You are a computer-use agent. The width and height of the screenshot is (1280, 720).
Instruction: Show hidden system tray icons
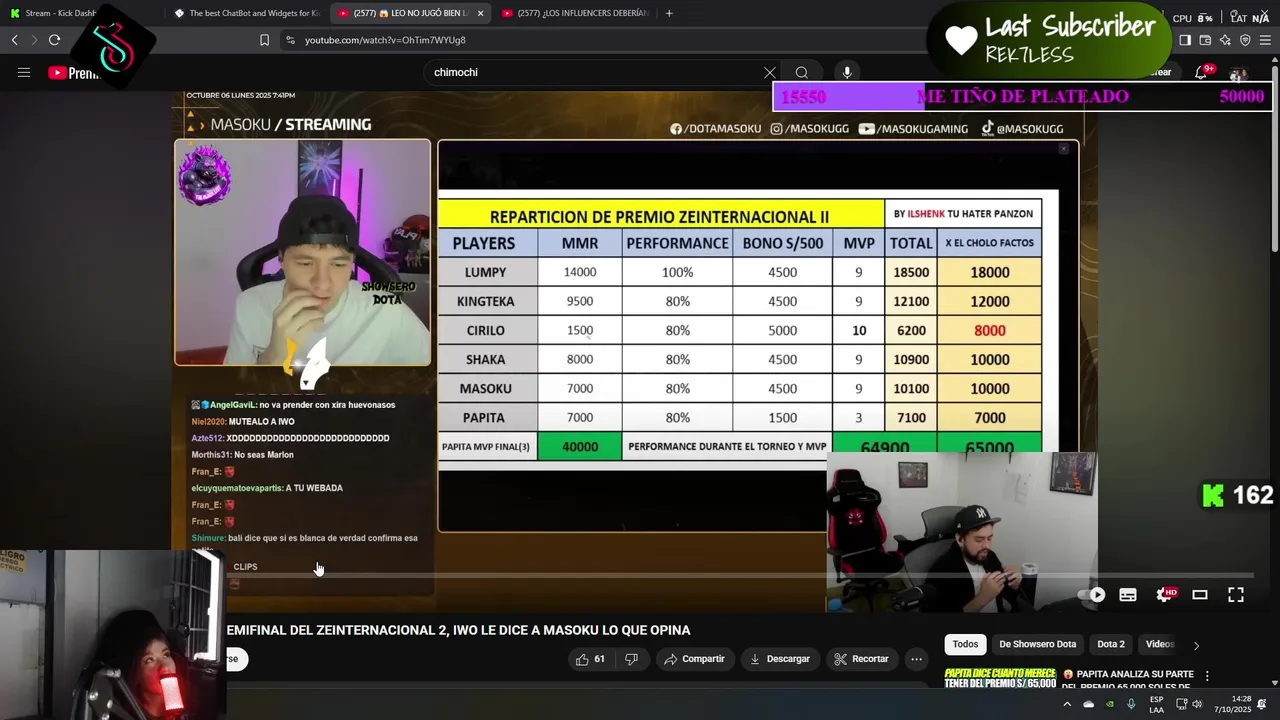coord(1067,704)
